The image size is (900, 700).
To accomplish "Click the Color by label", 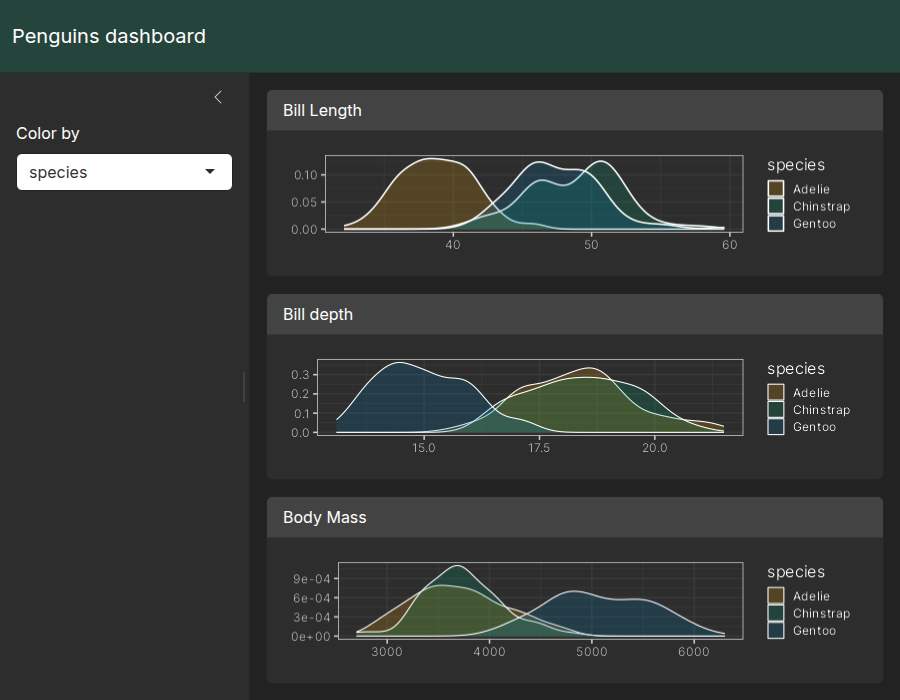I will (x=48, y=133).
